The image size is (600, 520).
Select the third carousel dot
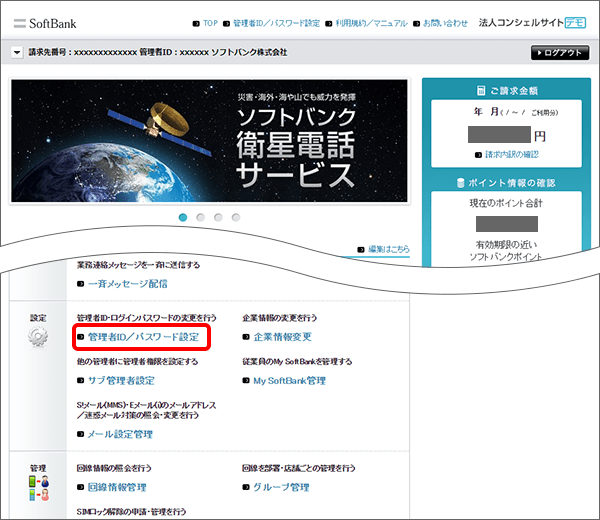pyautogui.click(x=218, y=217)
